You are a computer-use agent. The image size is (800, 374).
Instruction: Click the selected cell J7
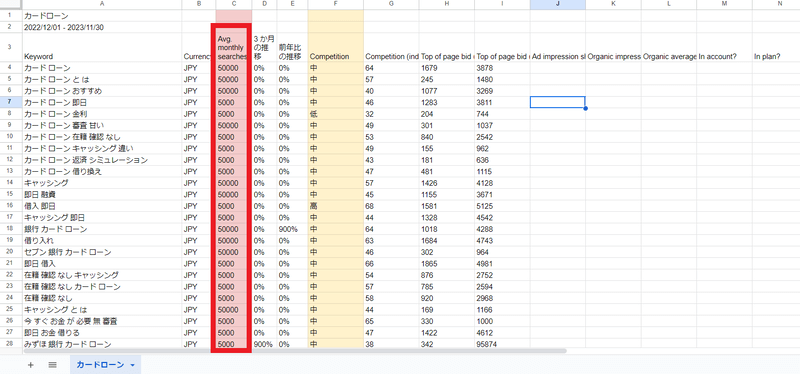[x=558, y=102]
